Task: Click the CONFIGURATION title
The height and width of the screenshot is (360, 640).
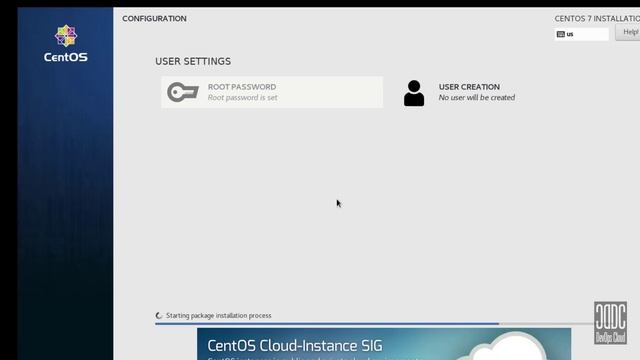Action: click(154, 19)
